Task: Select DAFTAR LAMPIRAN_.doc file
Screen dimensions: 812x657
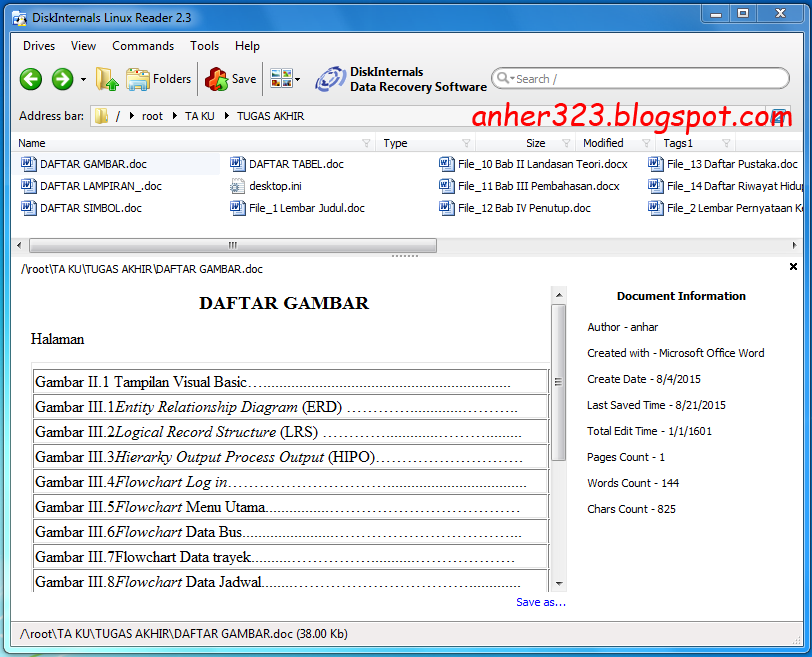Action: point(91,186)
